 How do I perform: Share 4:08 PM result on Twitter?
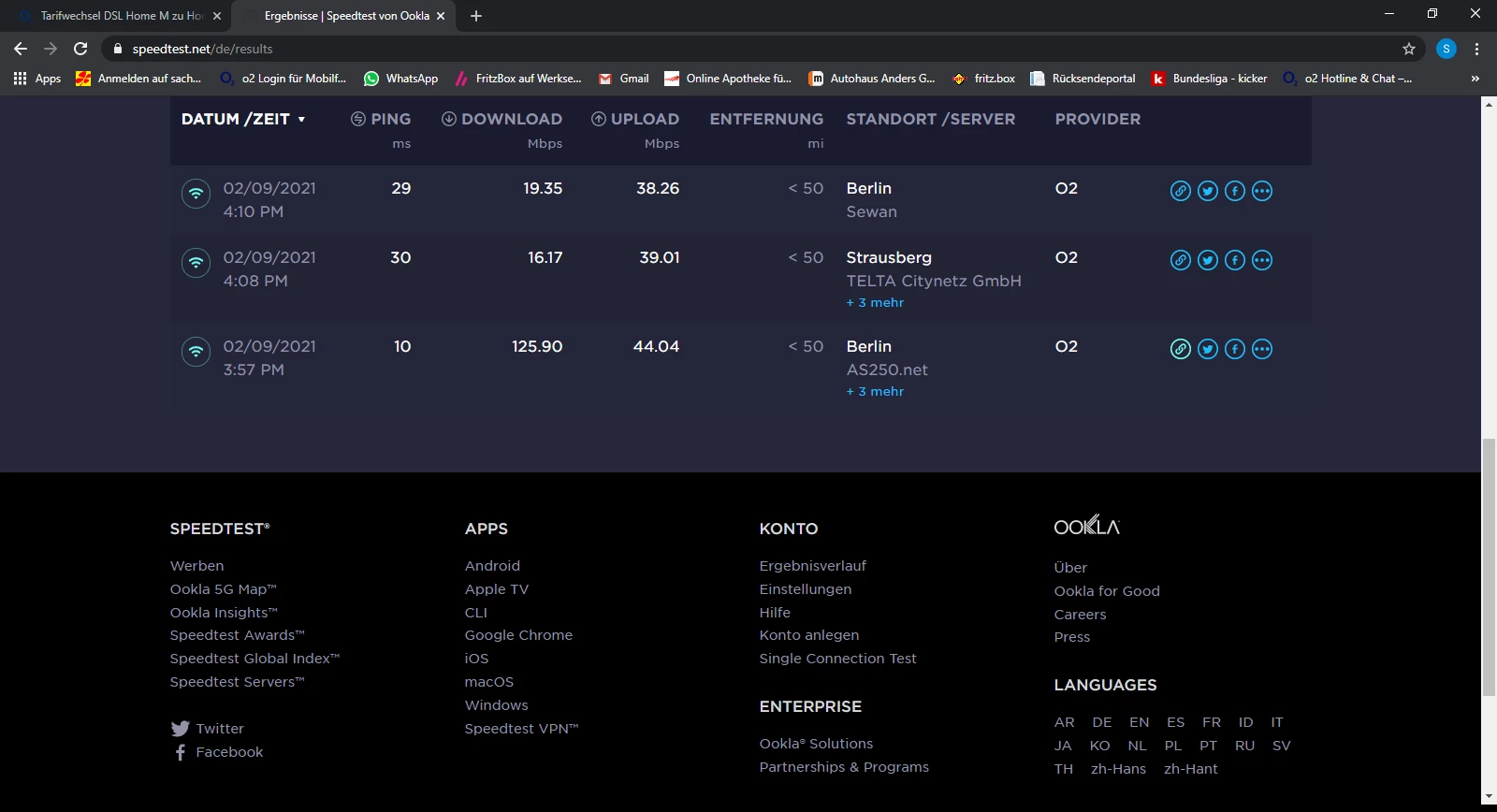coord(1208,261)
